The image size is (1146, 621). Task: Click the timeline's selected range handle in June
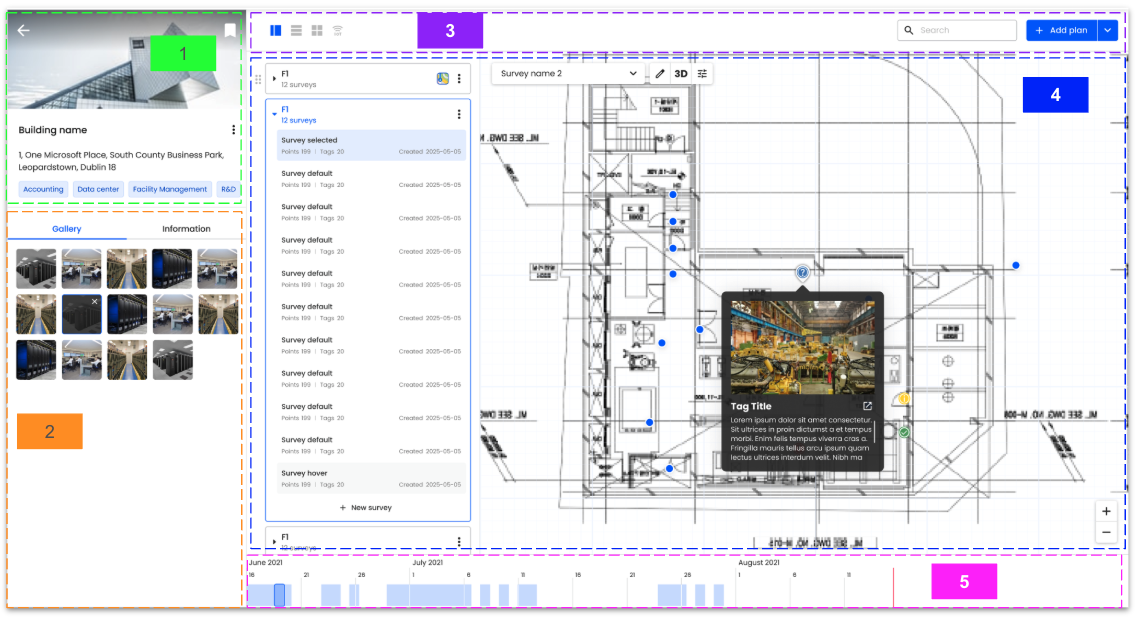(x=279, y=595)
